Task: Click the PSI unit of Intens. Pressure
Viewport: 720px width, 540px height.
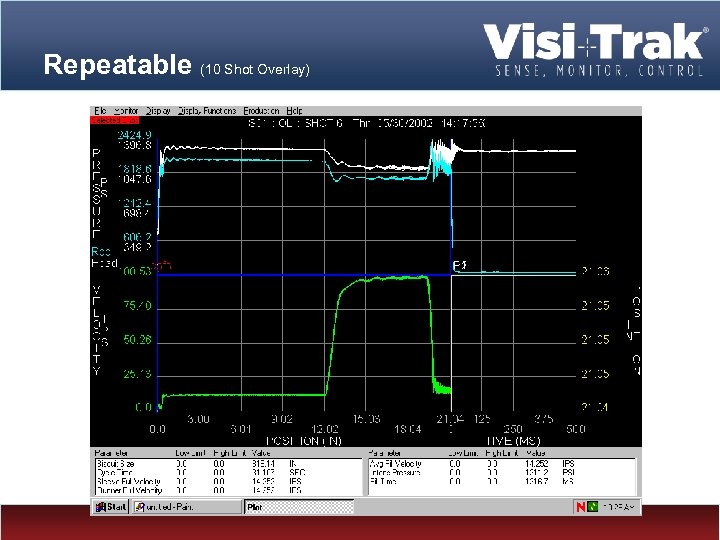Action: click(568, 472)
